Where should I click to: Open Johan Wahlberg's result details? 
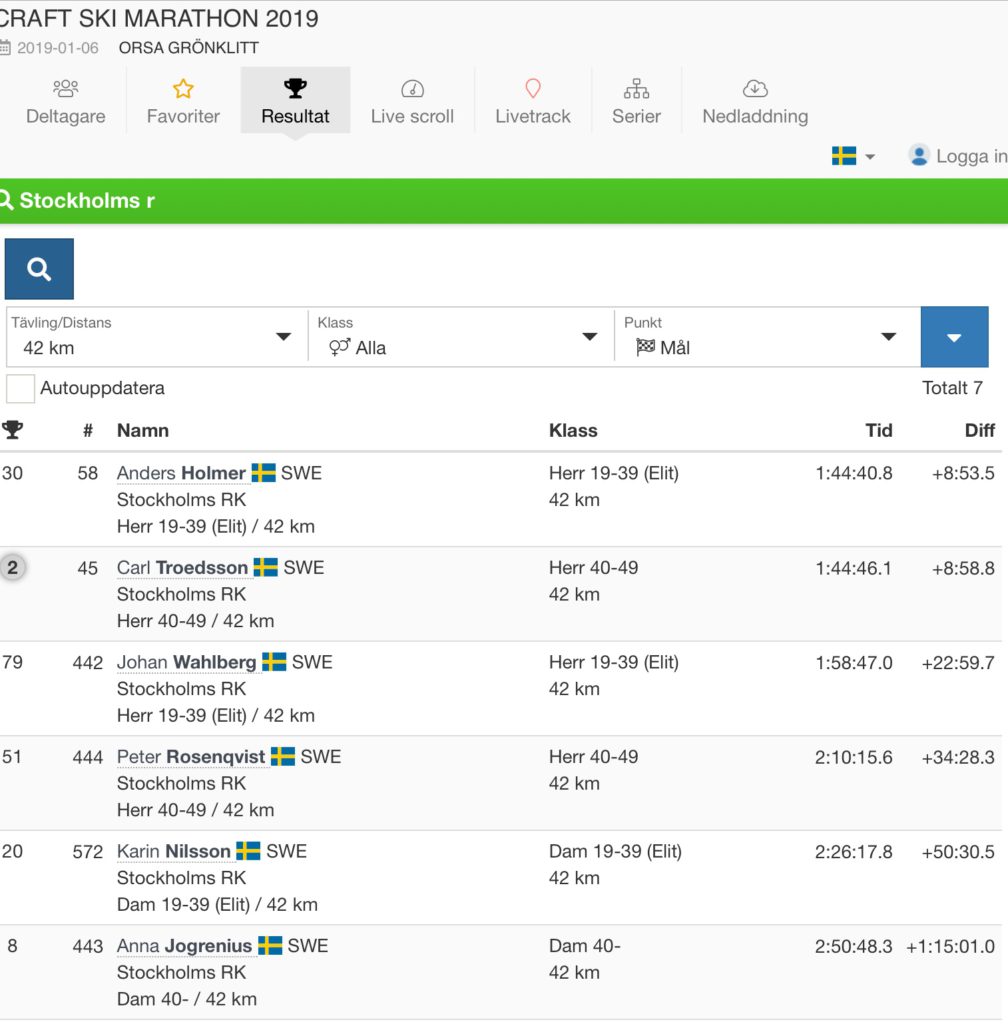[187, 662]
